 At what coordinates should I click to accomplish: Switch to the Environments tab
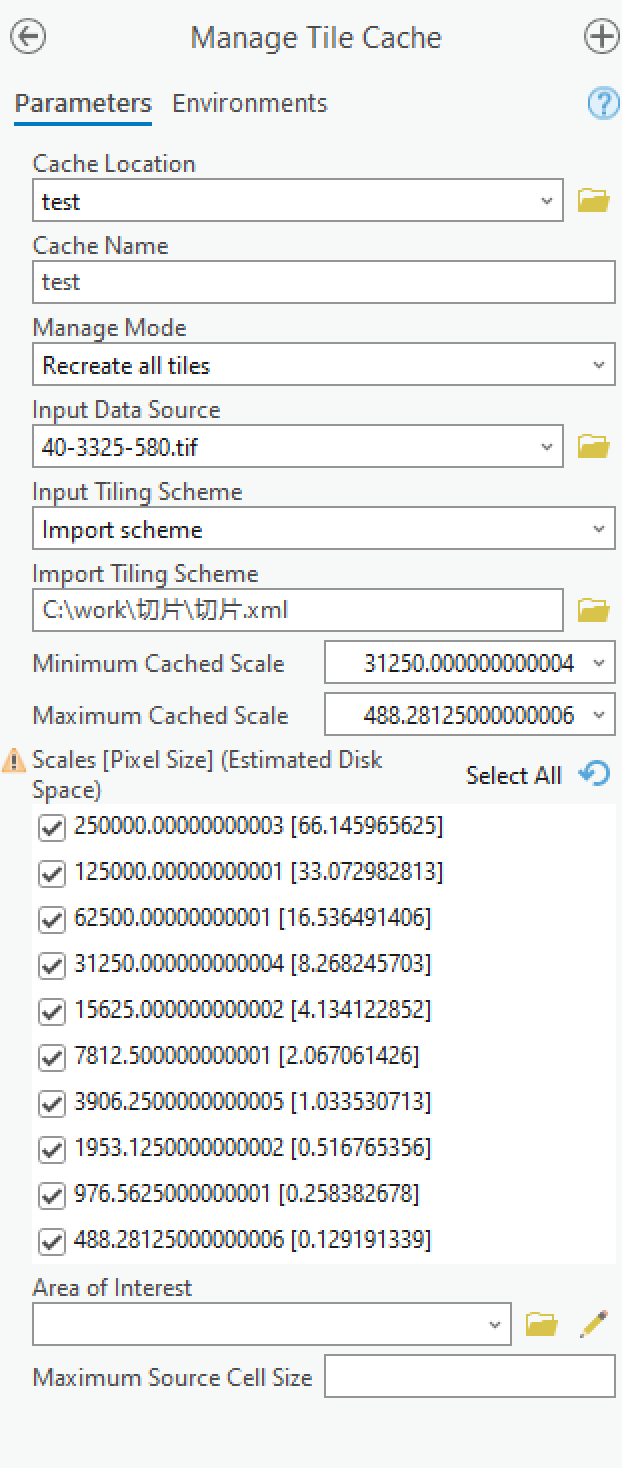(x=249, y=103)
